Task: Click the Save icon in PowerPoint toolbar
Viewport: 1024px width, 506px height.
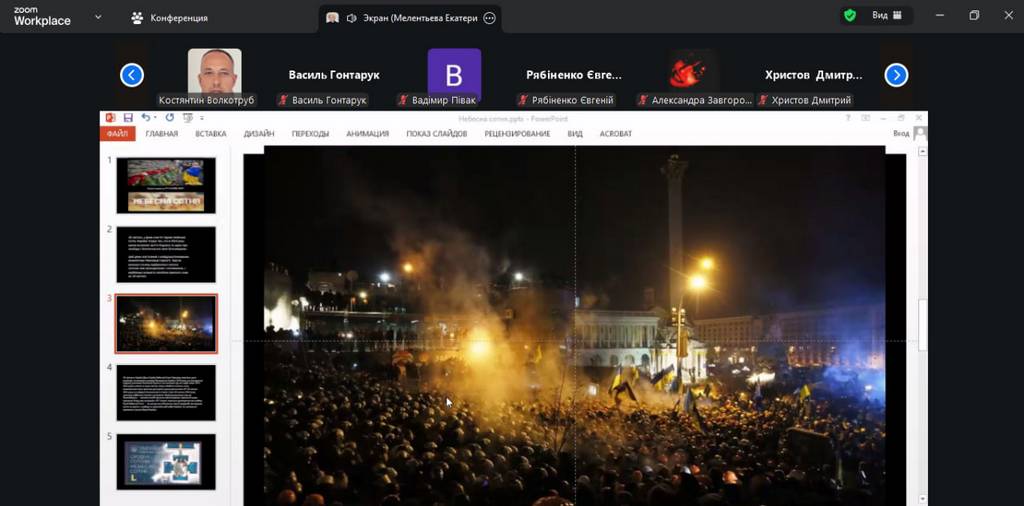Action: [x=128, y=118]
